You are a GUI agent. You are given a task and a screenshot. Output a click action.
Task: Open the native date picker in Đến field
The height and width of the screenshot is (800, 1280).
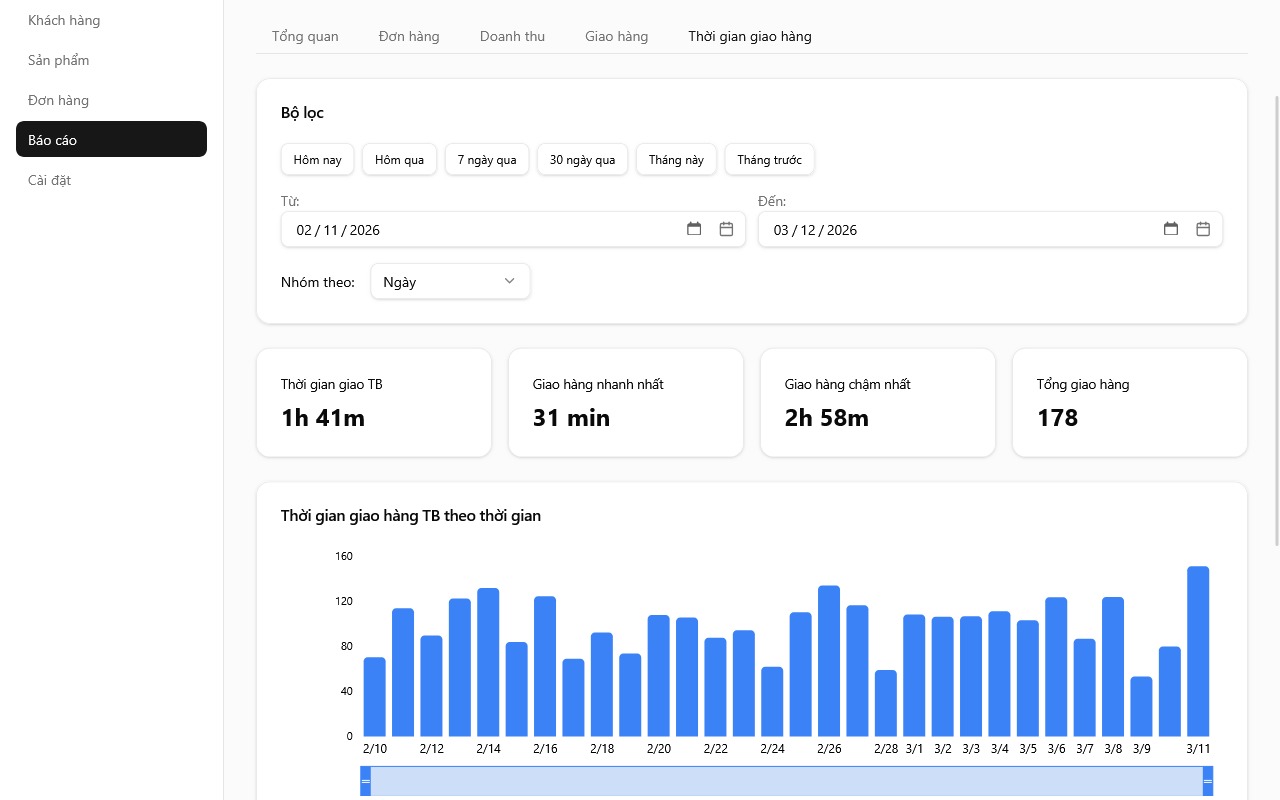point(1171,229)
